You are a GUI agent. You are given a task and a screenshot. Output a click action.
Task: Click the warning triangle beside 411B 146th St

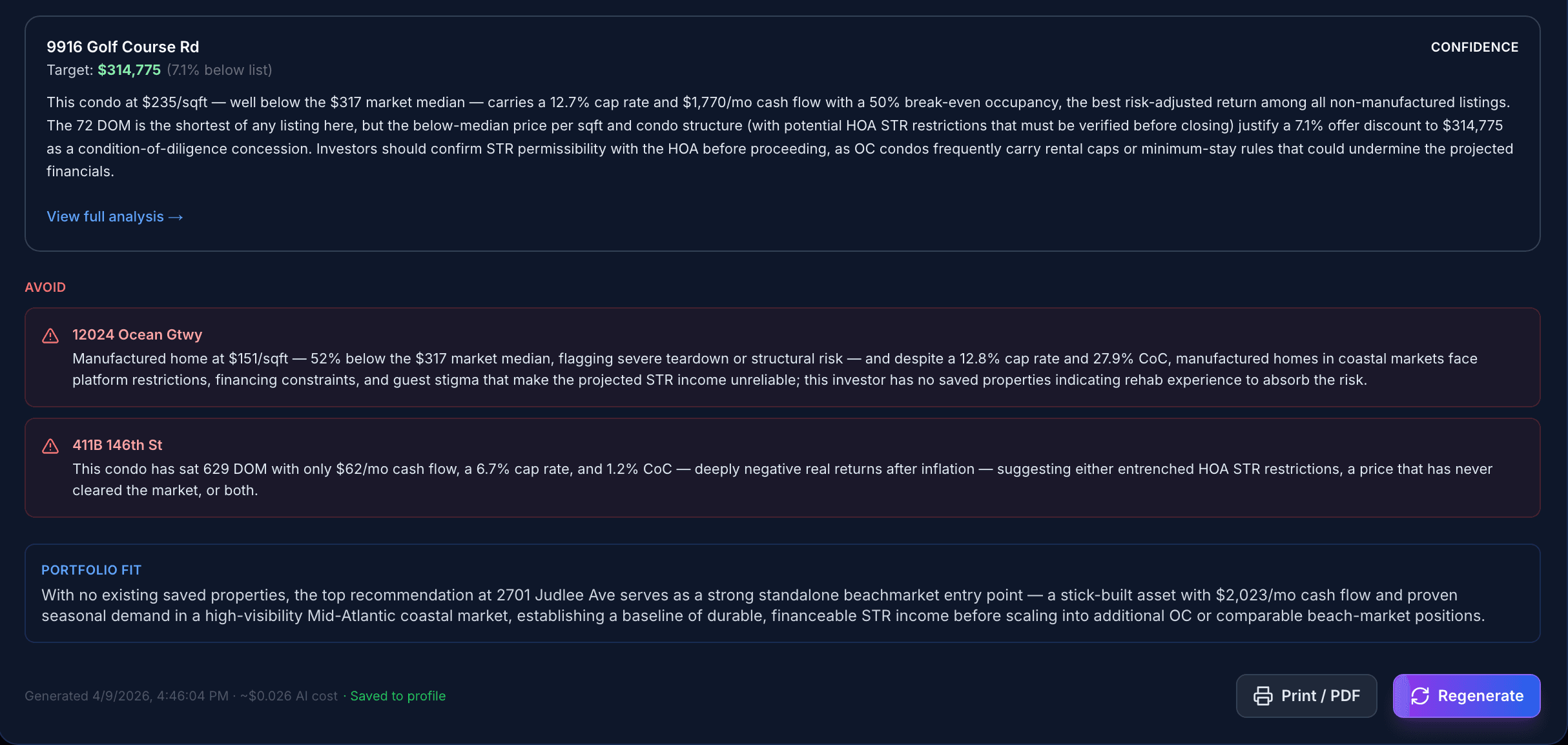[50, 446]
